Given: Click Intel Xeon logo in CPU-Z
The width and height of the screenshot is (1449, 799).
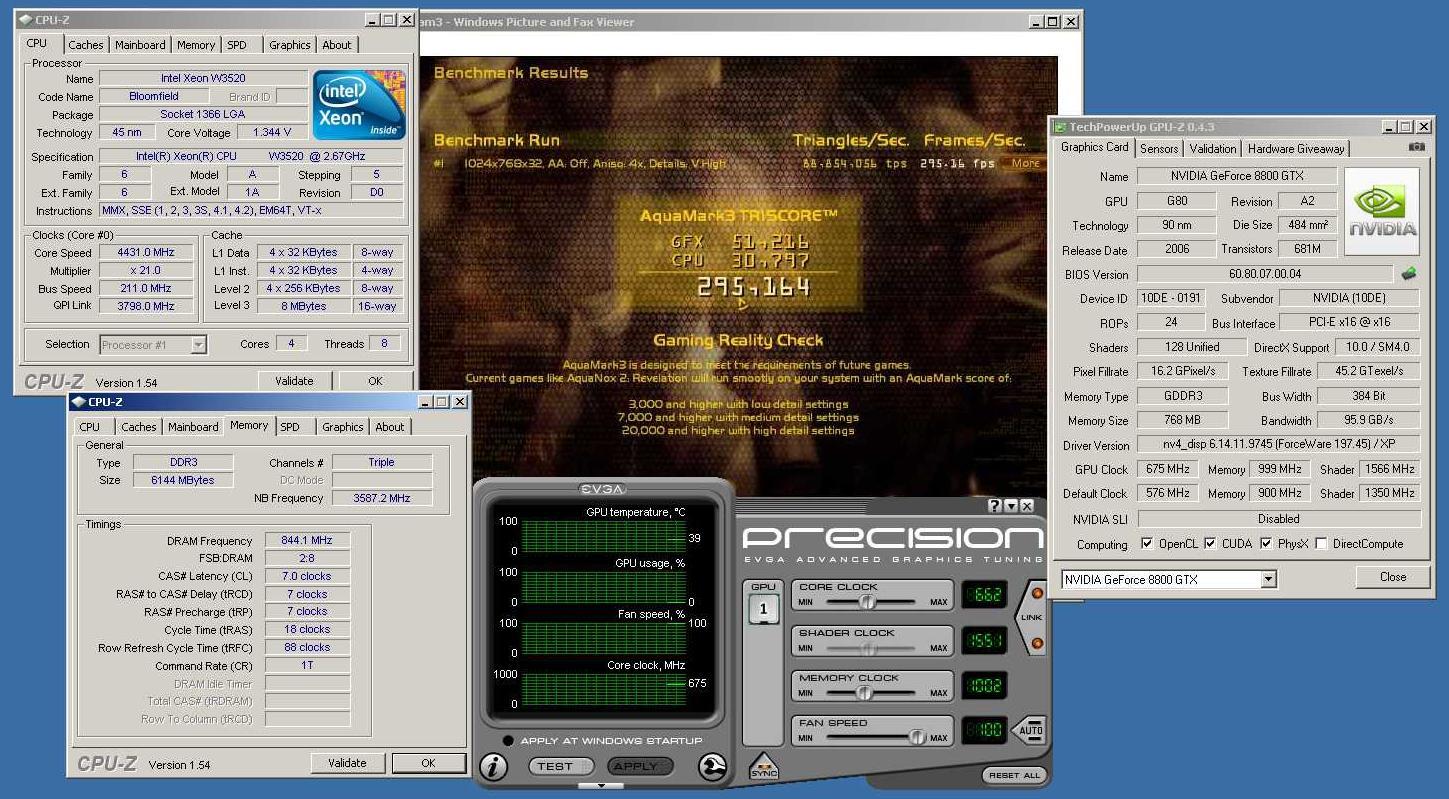Looking at the screenshot, I should point(359,104).
